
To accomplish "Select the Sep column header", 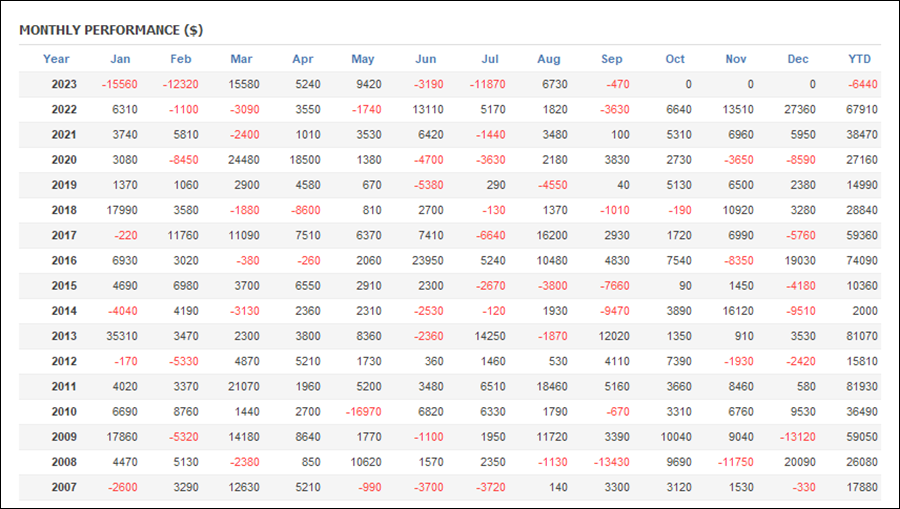I will tap(611, 59).
